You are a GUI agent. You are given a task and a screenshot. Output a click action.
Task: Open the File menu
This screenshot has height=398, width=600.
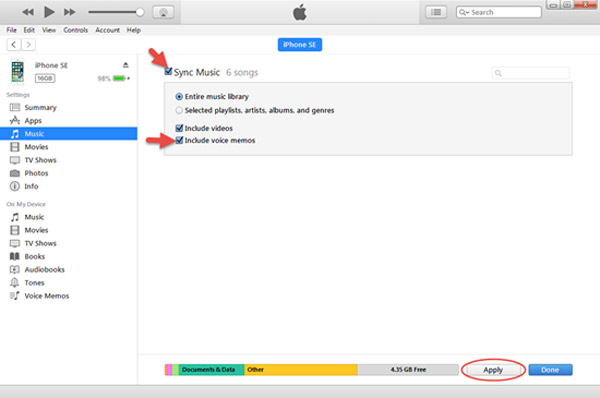[x=11, y=30]
